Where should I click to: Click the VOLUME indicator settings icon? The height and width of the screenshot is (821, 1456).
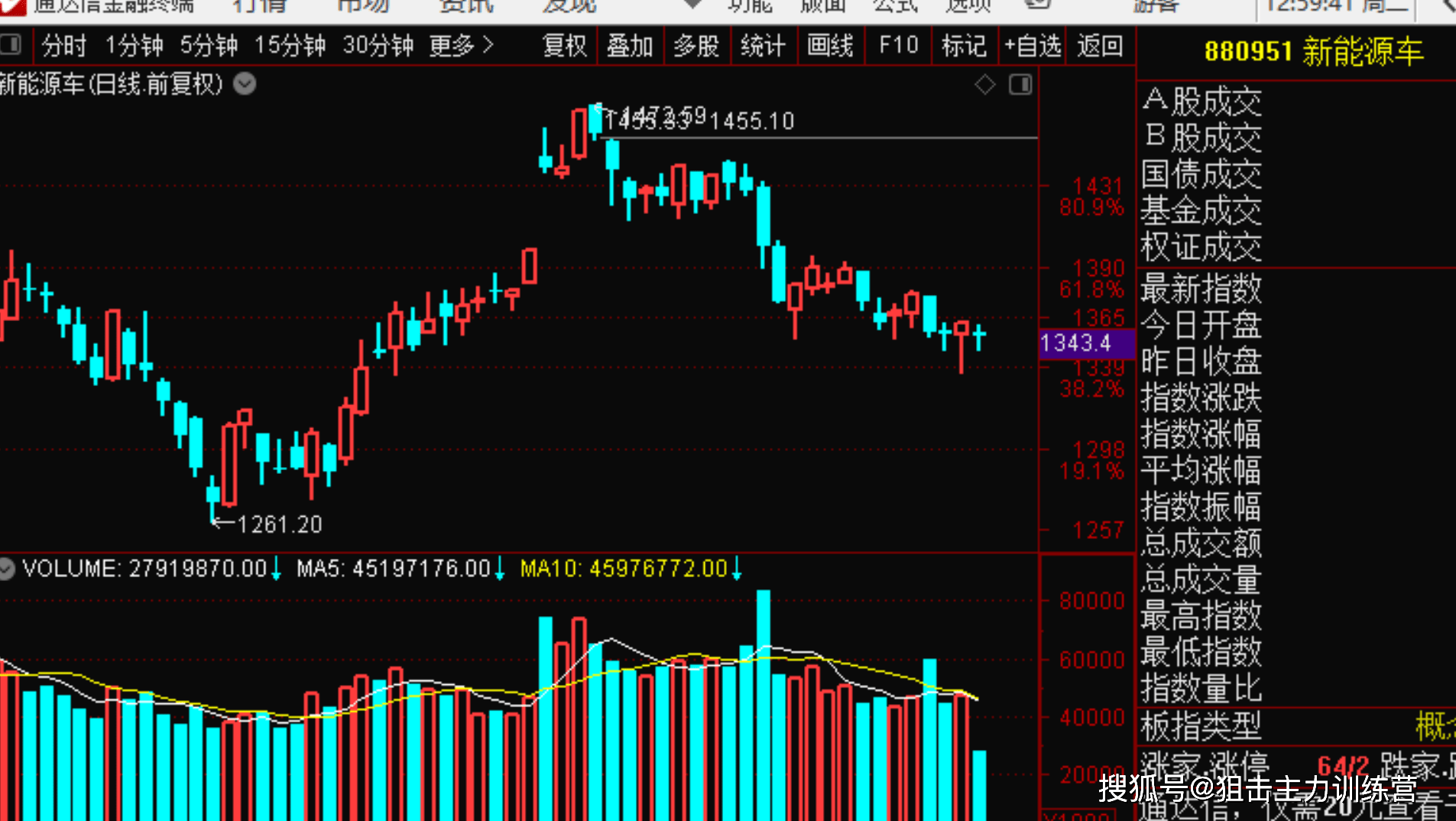pos(7,569)
